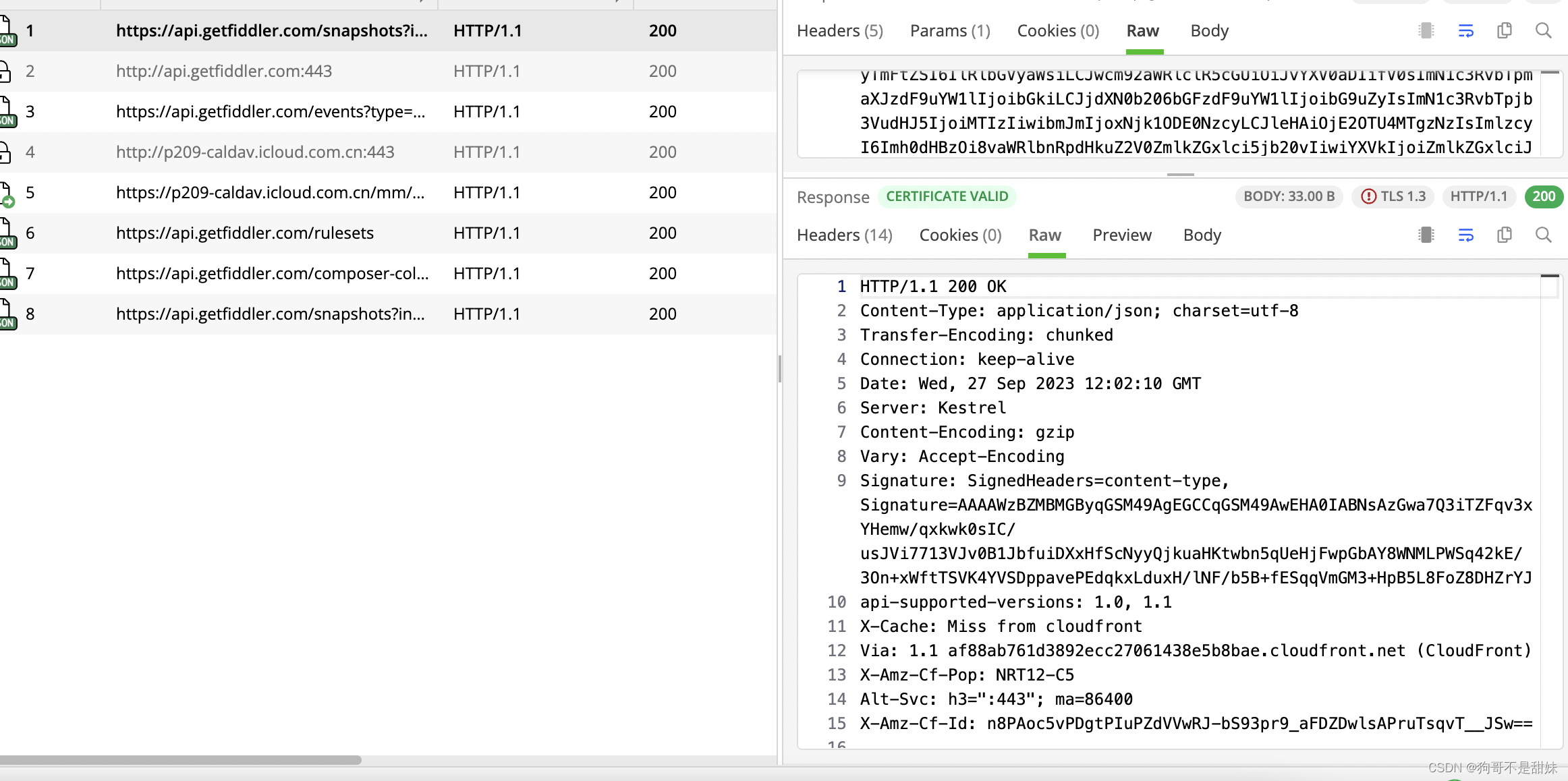Open search in the request inspector
Screen dimensions: 1568x781
pyautogui.click(x=1543, y=31)
